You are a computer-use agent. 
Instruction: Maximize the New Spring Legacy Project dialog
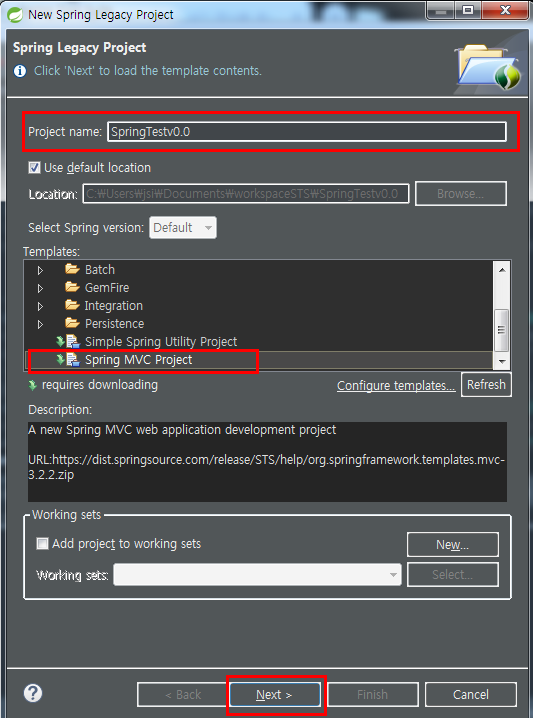tap(468, 10)
